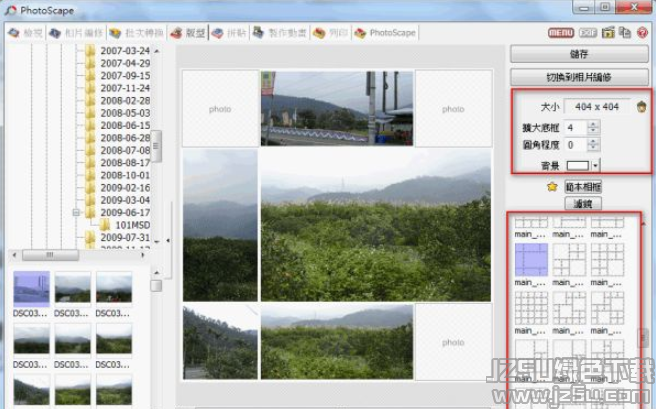Click the lock icon next to size field
This screenshot has height=409, width=656.
tap(641, 106)
